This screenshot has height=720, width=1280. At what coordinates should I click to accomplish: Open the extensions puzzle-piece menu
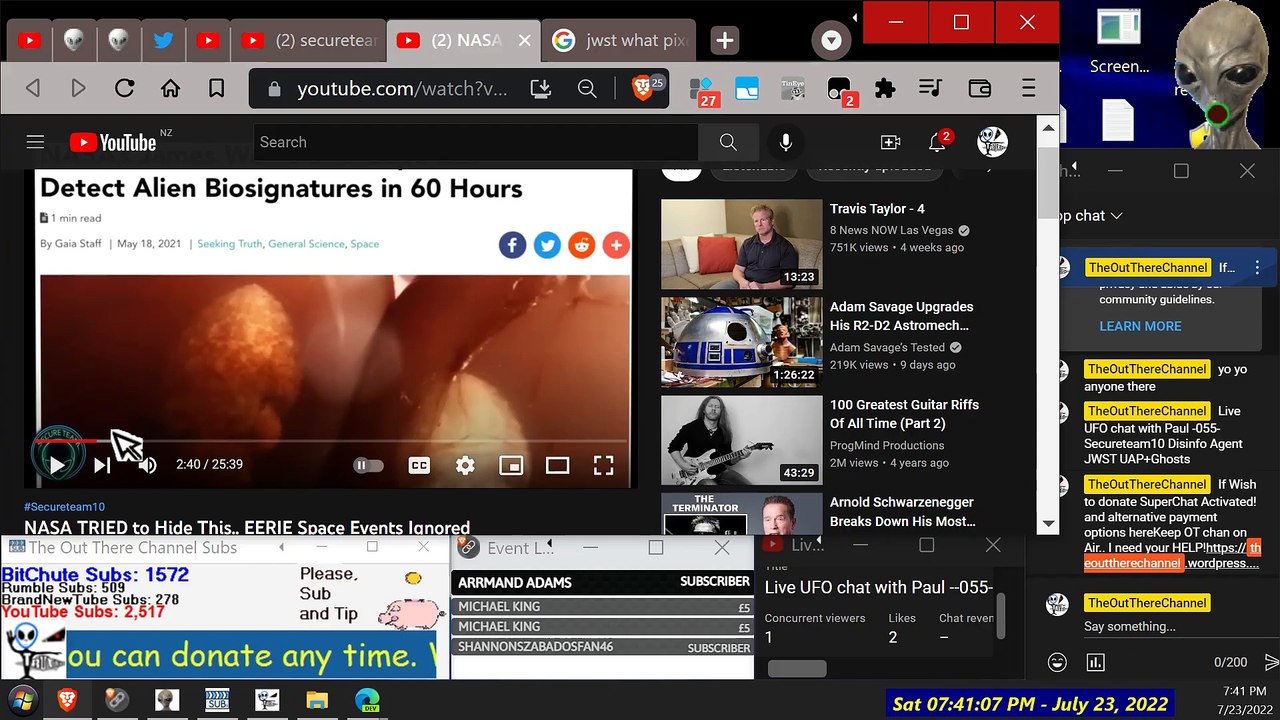(x=884, y=89)
